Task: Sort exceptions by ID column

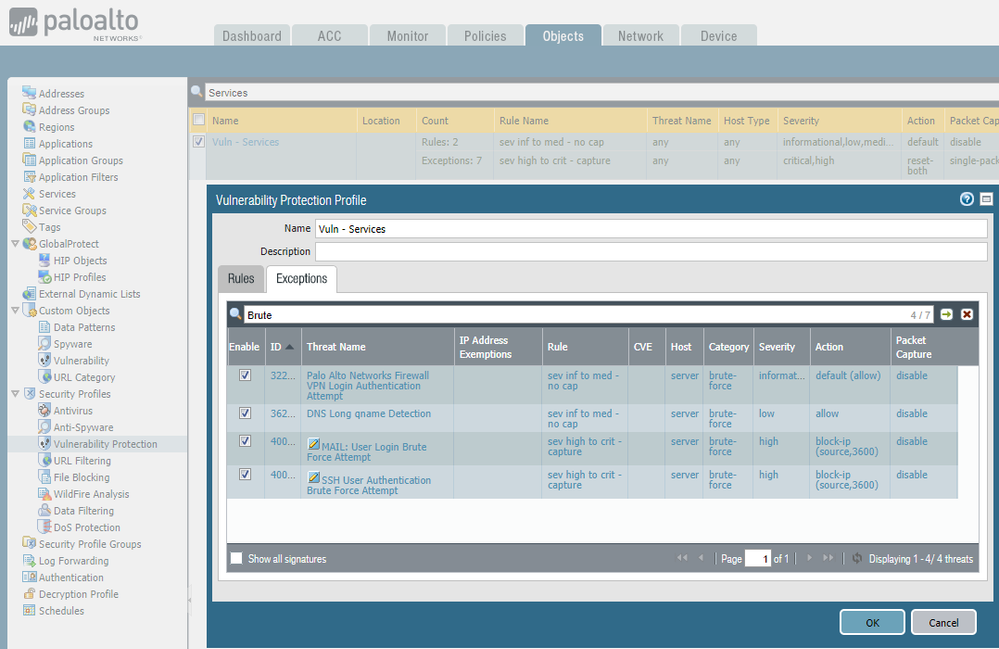Action: click(282, 346)
